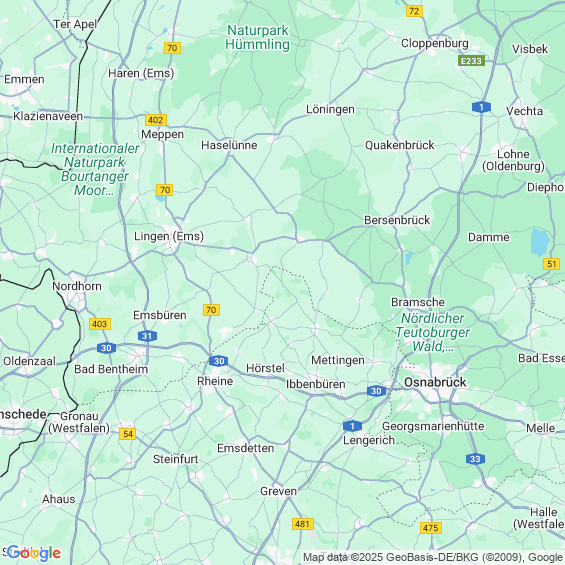This screenshot has height=565, width=565.
Task: Click the 481 road shield south of Greven
Action: [x=303, y=524]
